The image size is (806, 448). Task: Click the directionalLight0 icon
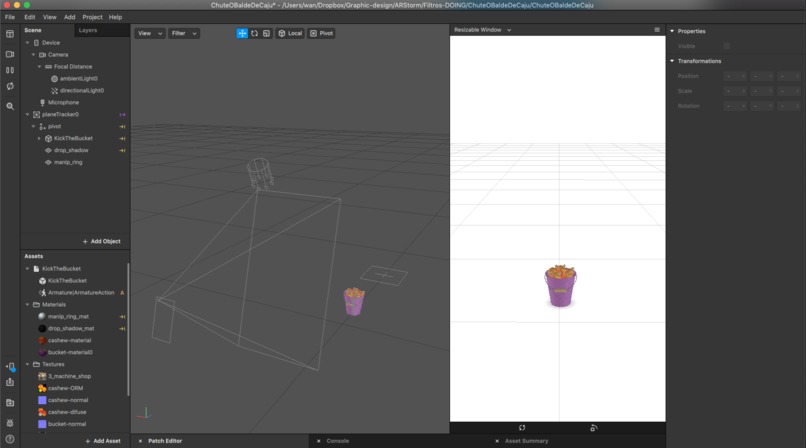pos(54,90)
